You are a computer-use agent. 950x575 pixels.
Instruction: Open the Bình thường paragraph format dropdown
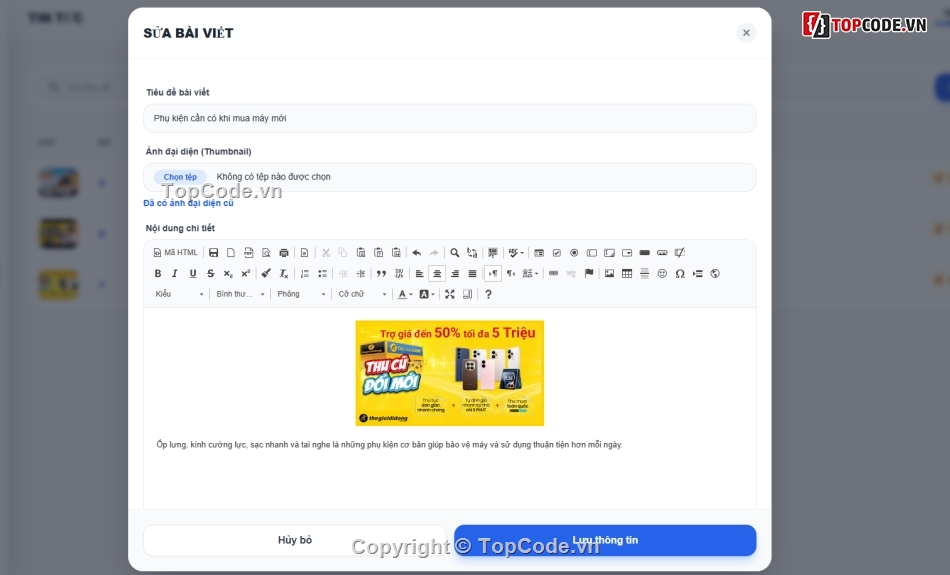240,294
